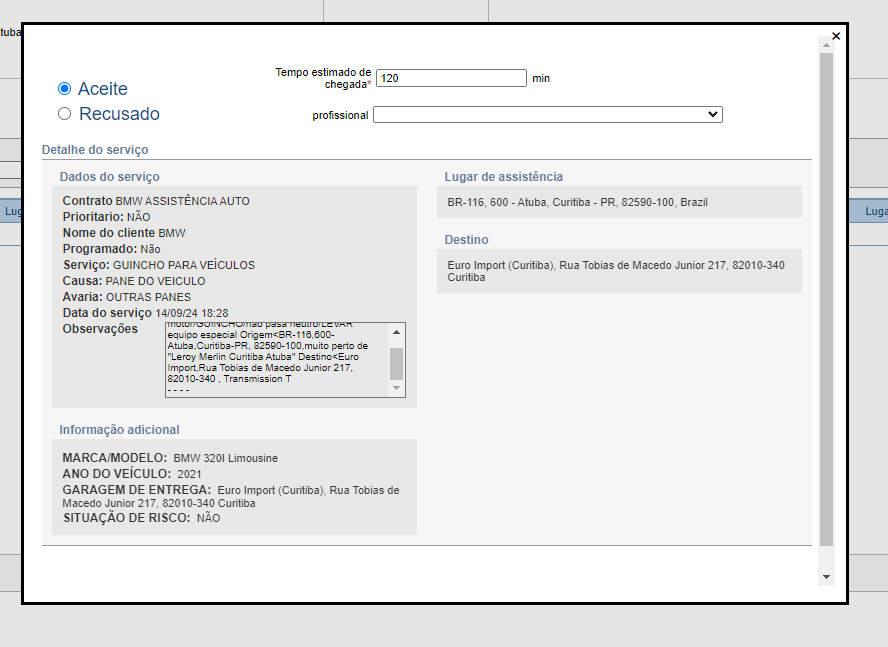The image size is (888, 647).
Task: Select the Aceite radio option
Action: (x=65, y=89)
